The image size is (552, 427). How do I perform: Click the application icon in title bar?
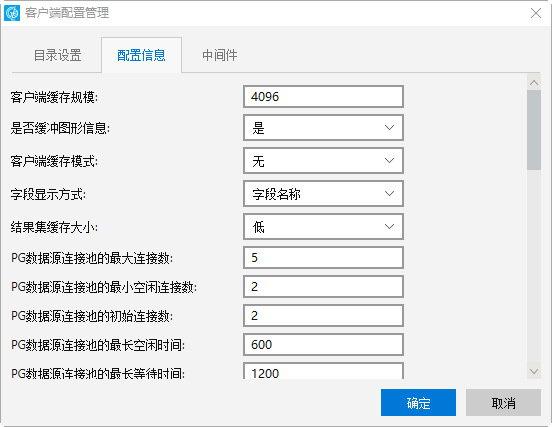(12, 13)
